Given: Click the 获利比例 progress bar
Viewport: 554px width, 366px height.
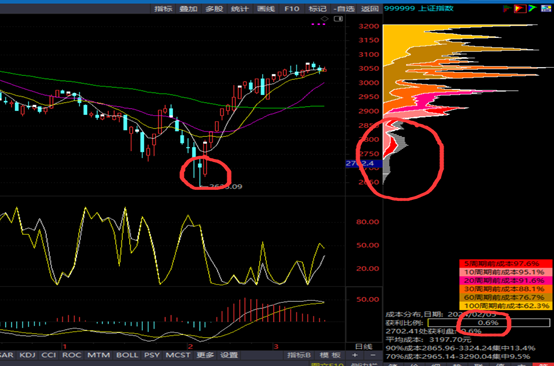Looking at the screenshot, I should click(x=488, y=323).
